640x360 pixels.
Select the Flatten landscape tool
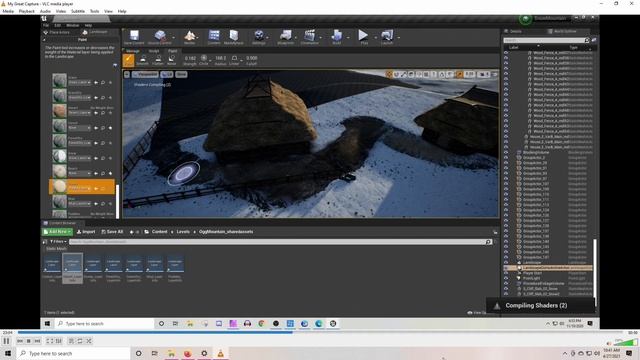[x=158, y=60]
